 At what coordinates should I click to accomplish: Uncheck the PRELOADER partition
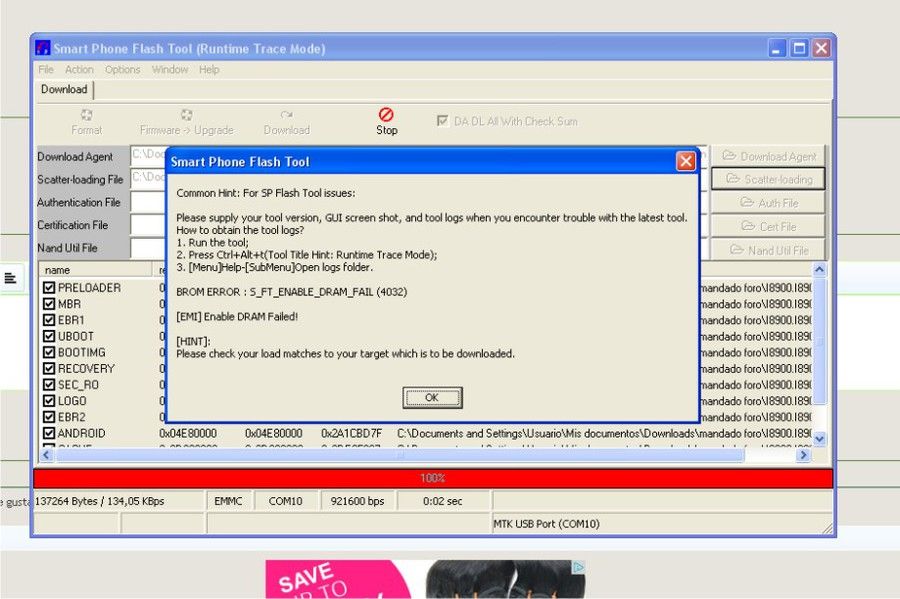point(49,287)
